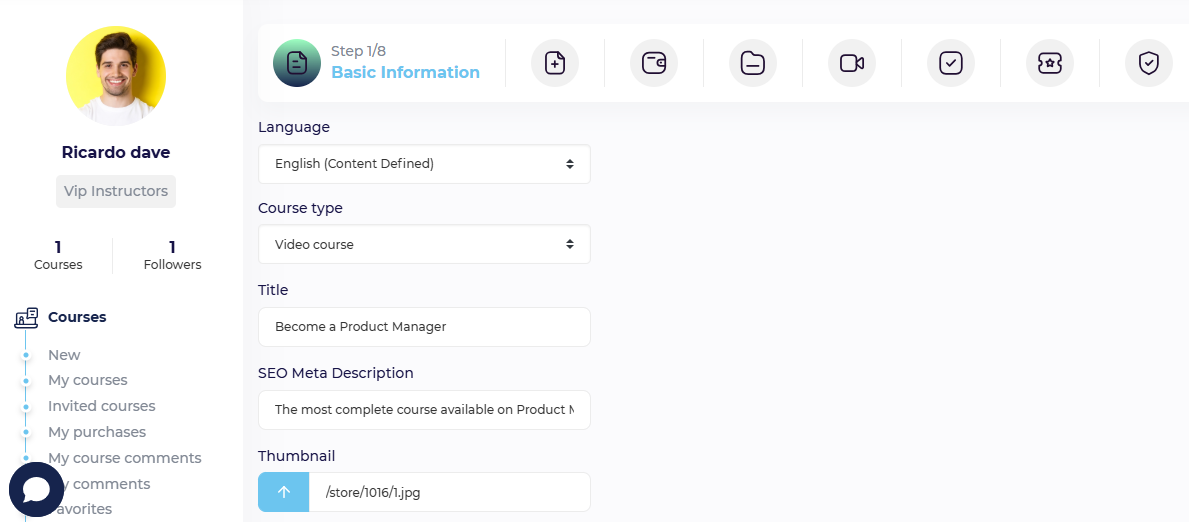Open My course comments in sidebar

pyautogui.click(x=125, y=458)
